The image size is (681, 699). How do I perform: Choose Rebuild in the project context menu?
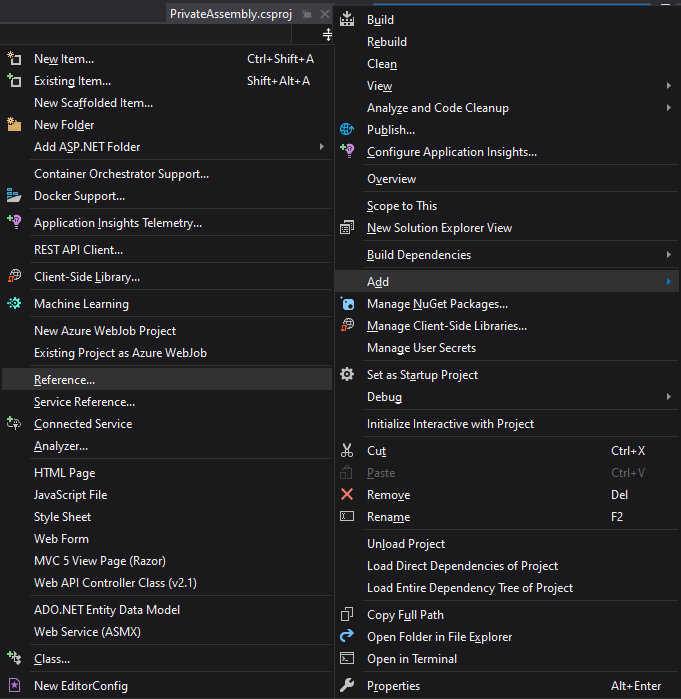[387, 42]
